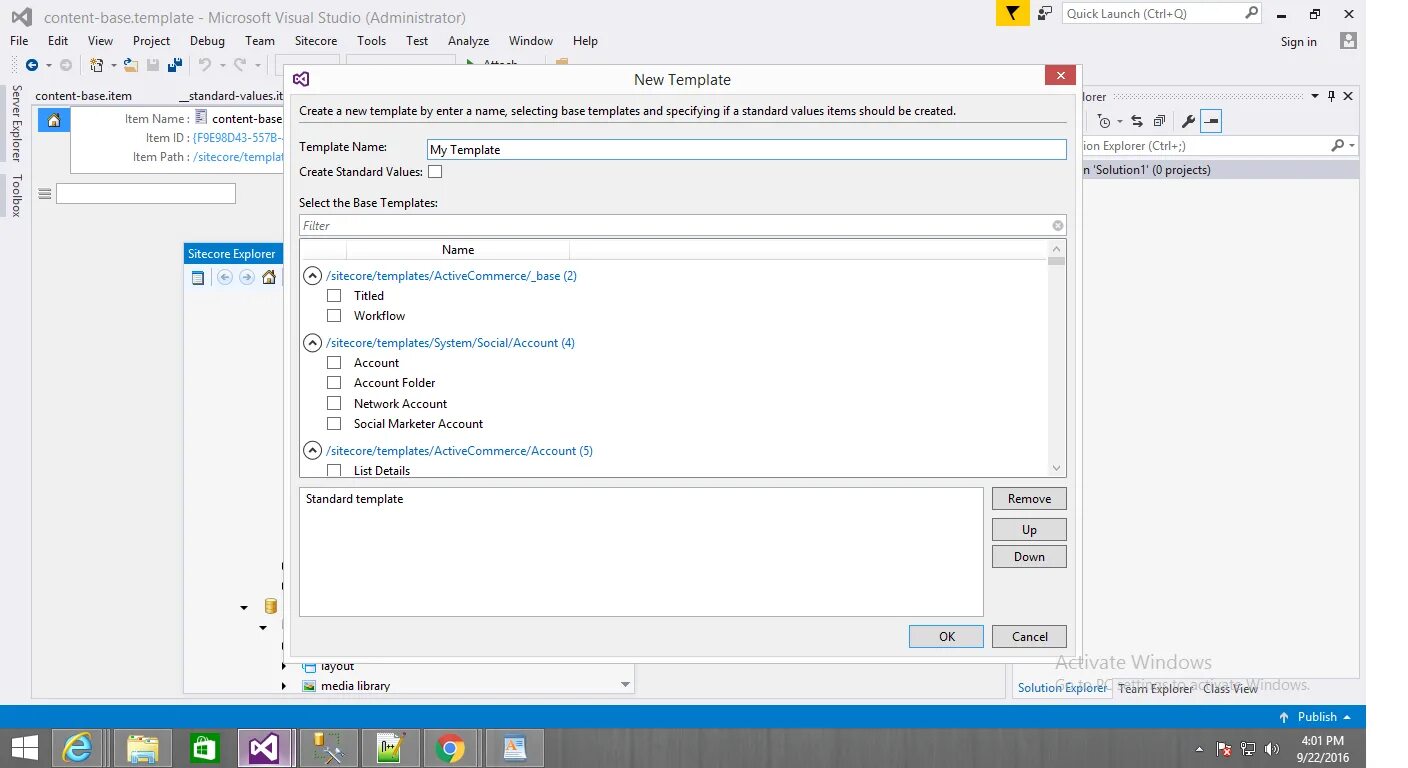
Task: Click the Preview Selected Items icon
Action: 1211,121
